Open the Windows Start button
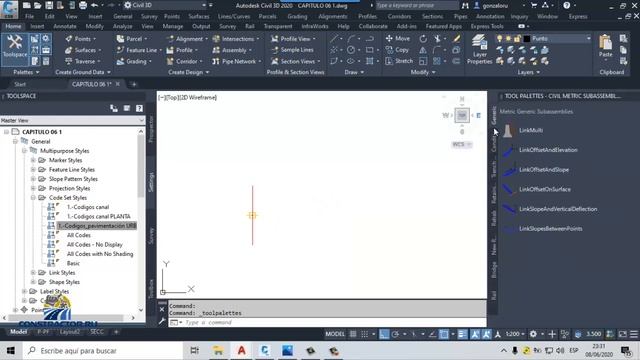640x360 pixels. [11, 350]
